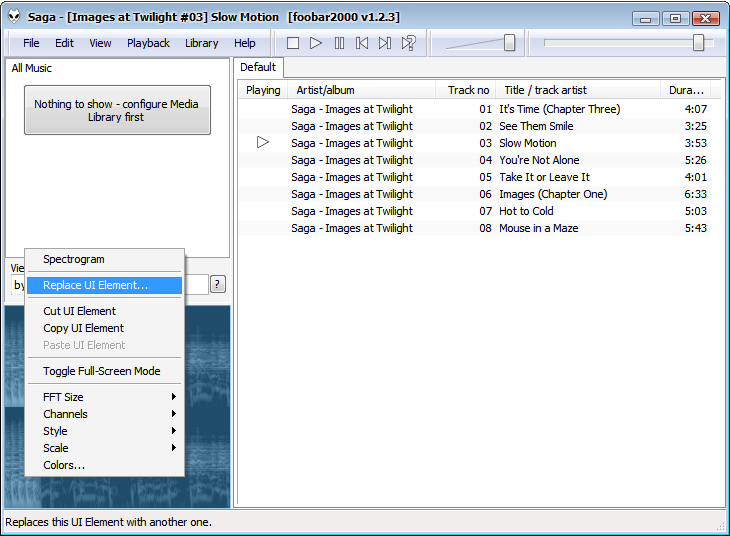Select Copy UI Element
The image size is (730, 536).
pyautogui.click(x=104, y=328)
